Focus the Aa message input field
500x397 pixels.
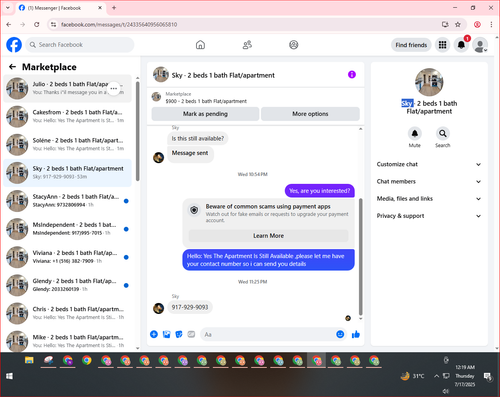[x=268, y=334]
